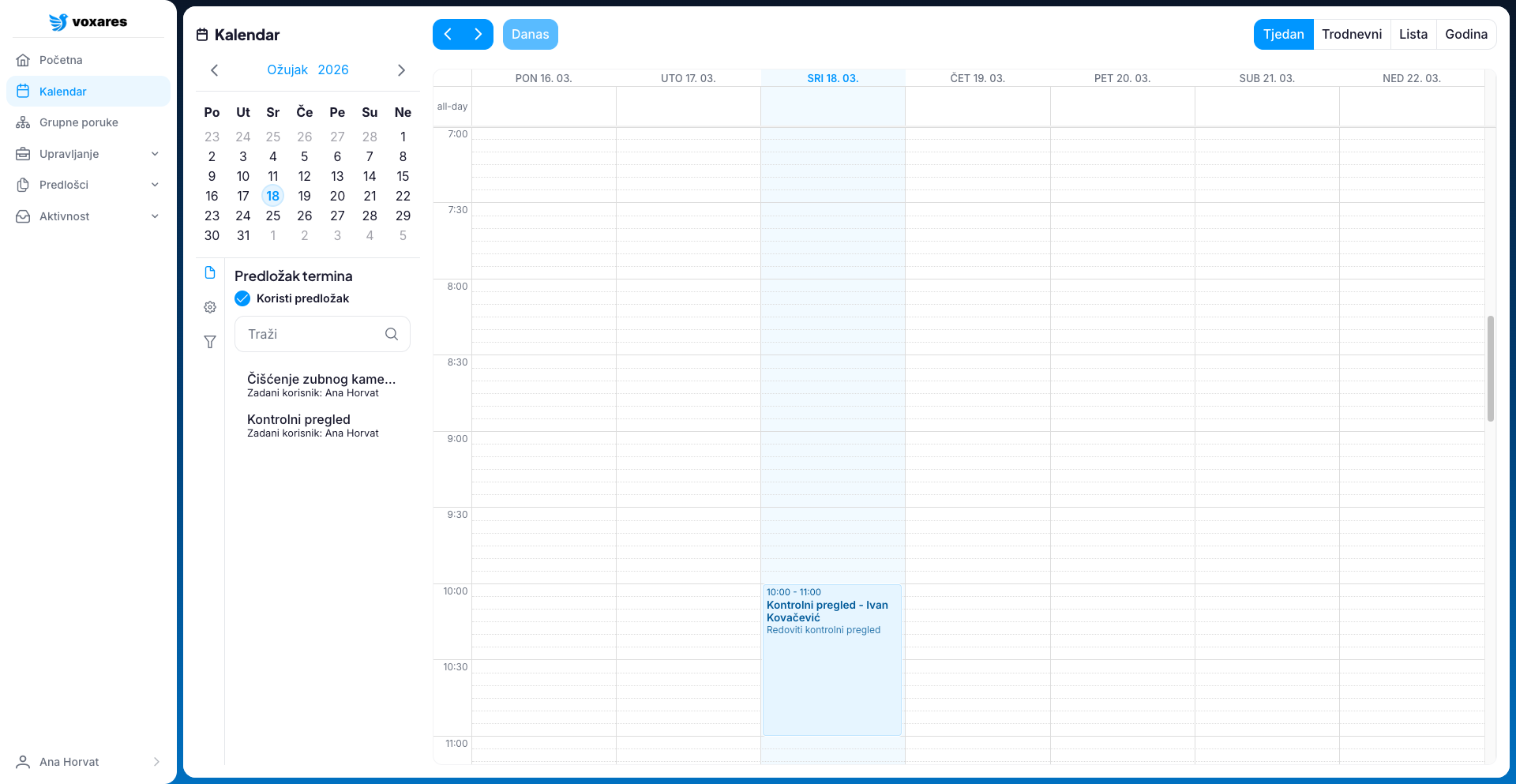
Task: Uncheck the Koristi predložak checkbox
Action: point(242,298)
